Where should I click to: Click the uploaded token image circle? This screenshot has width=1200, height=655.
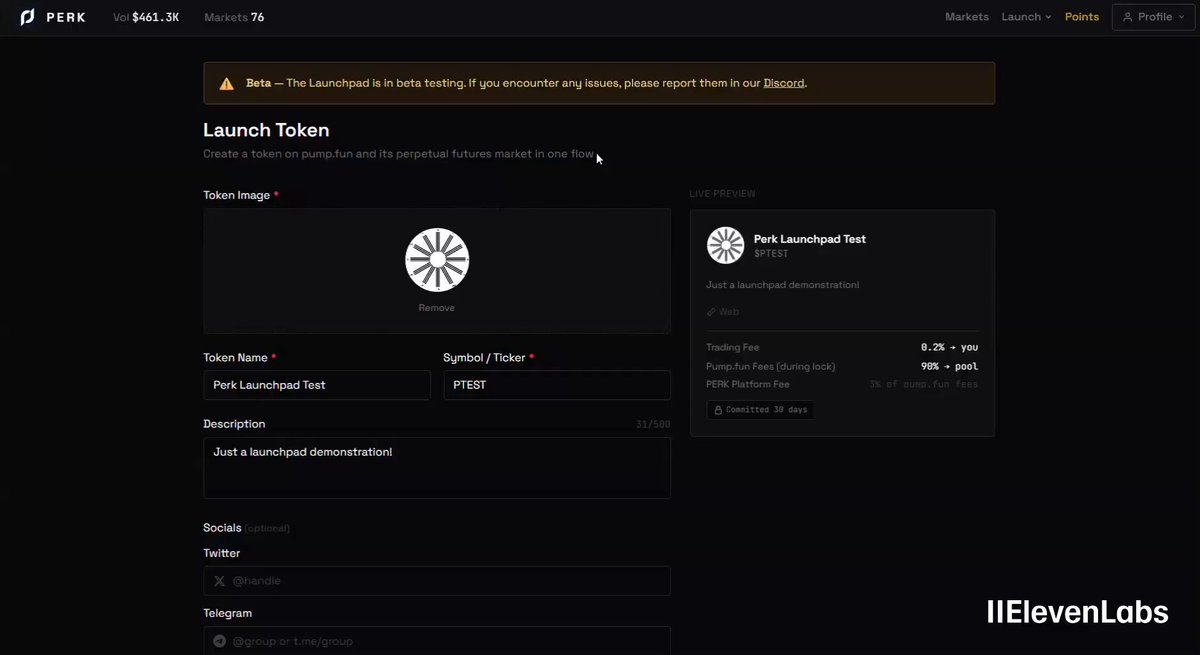[x=437, y=260]
